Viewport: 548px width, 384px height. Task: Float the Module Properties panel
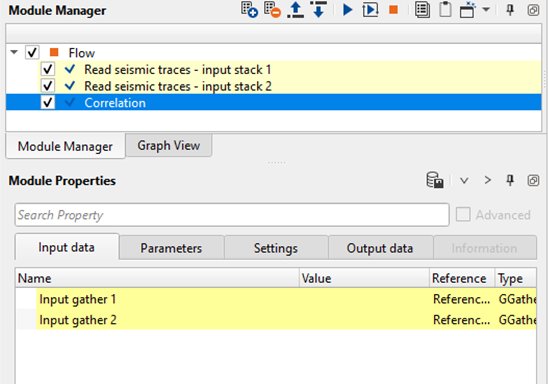(533, 180)
